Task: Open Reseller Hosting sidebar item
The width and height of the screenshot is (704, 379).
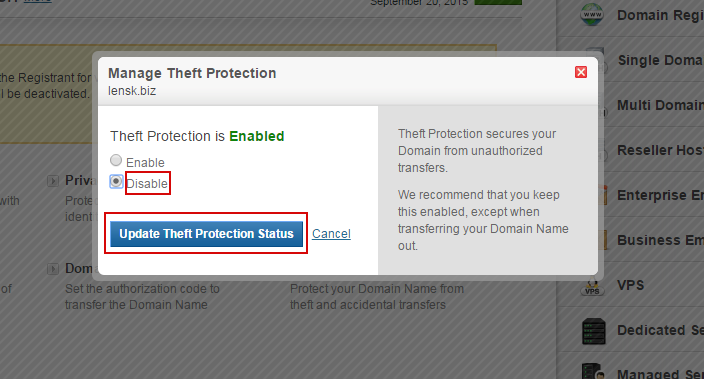Action: click(660, 150)
